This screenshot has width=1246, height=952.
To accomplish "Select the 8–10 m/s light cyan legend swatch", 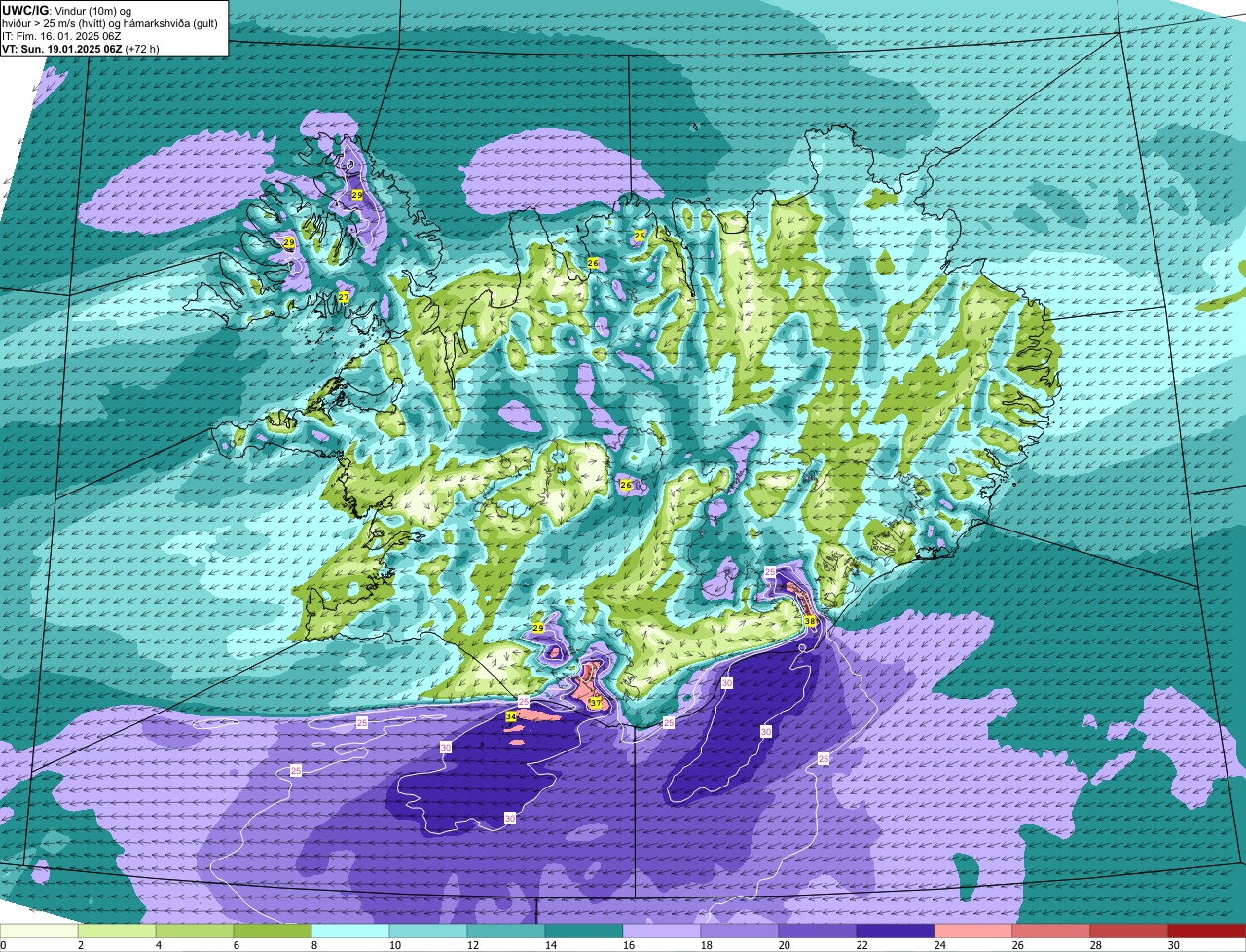I will pos(350,932).
